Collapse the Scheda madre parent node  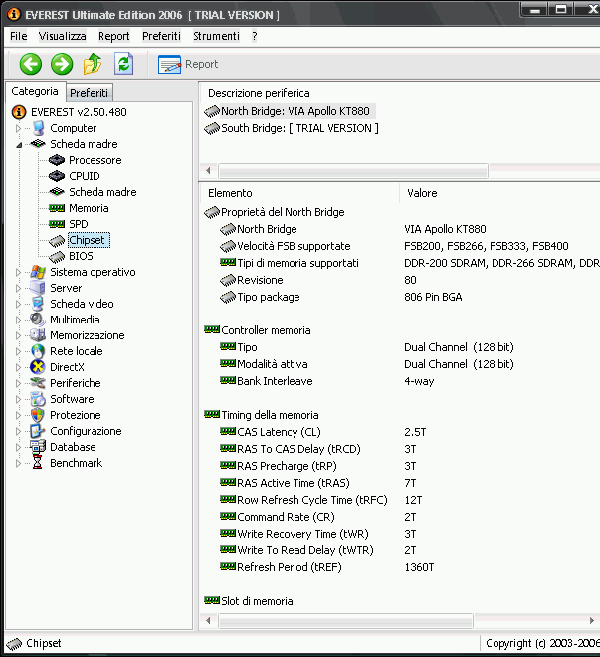click(19, 145)
